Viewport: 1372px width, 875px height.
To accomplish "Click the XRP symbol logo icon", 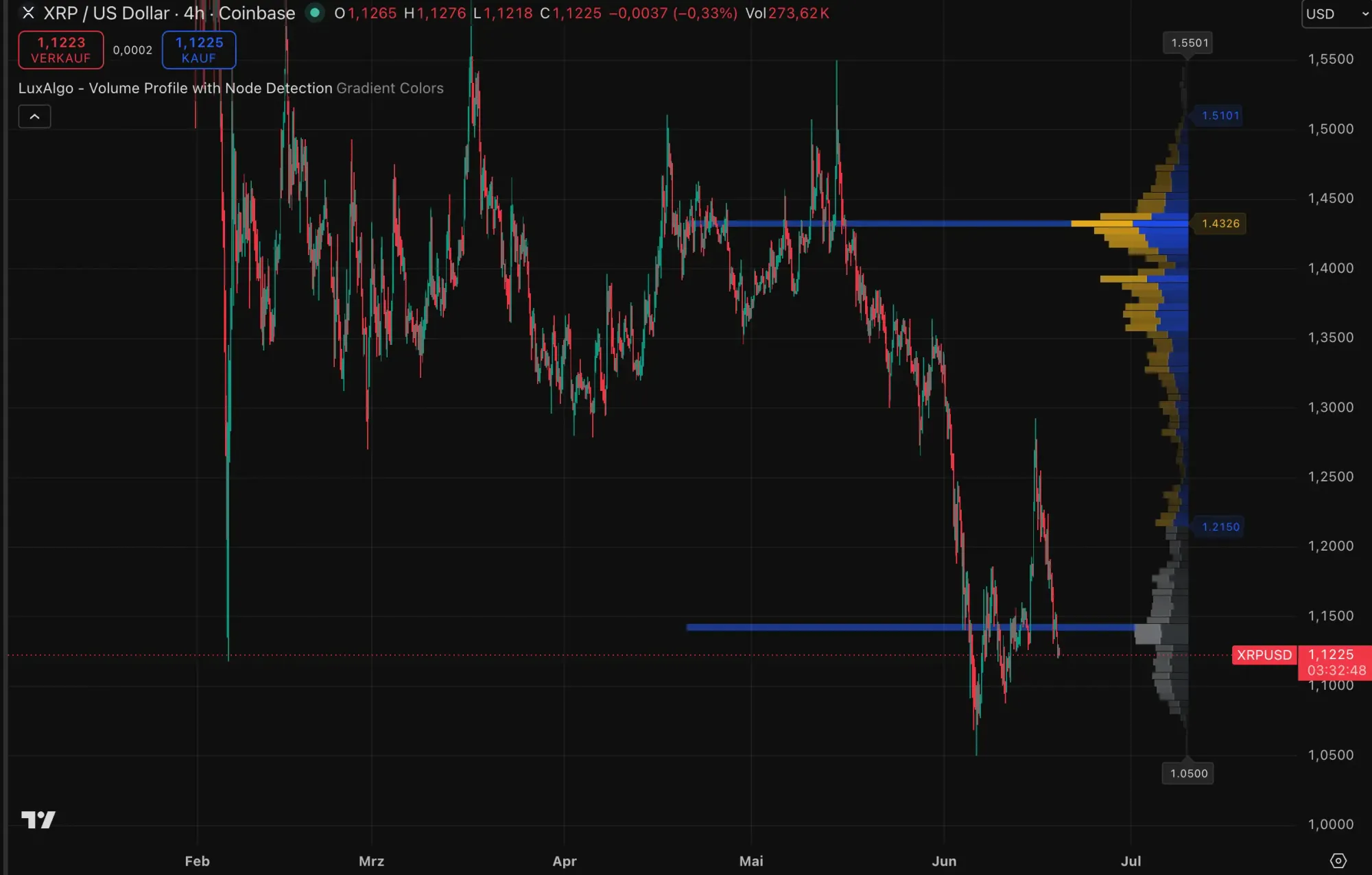I will click(28, 13).
